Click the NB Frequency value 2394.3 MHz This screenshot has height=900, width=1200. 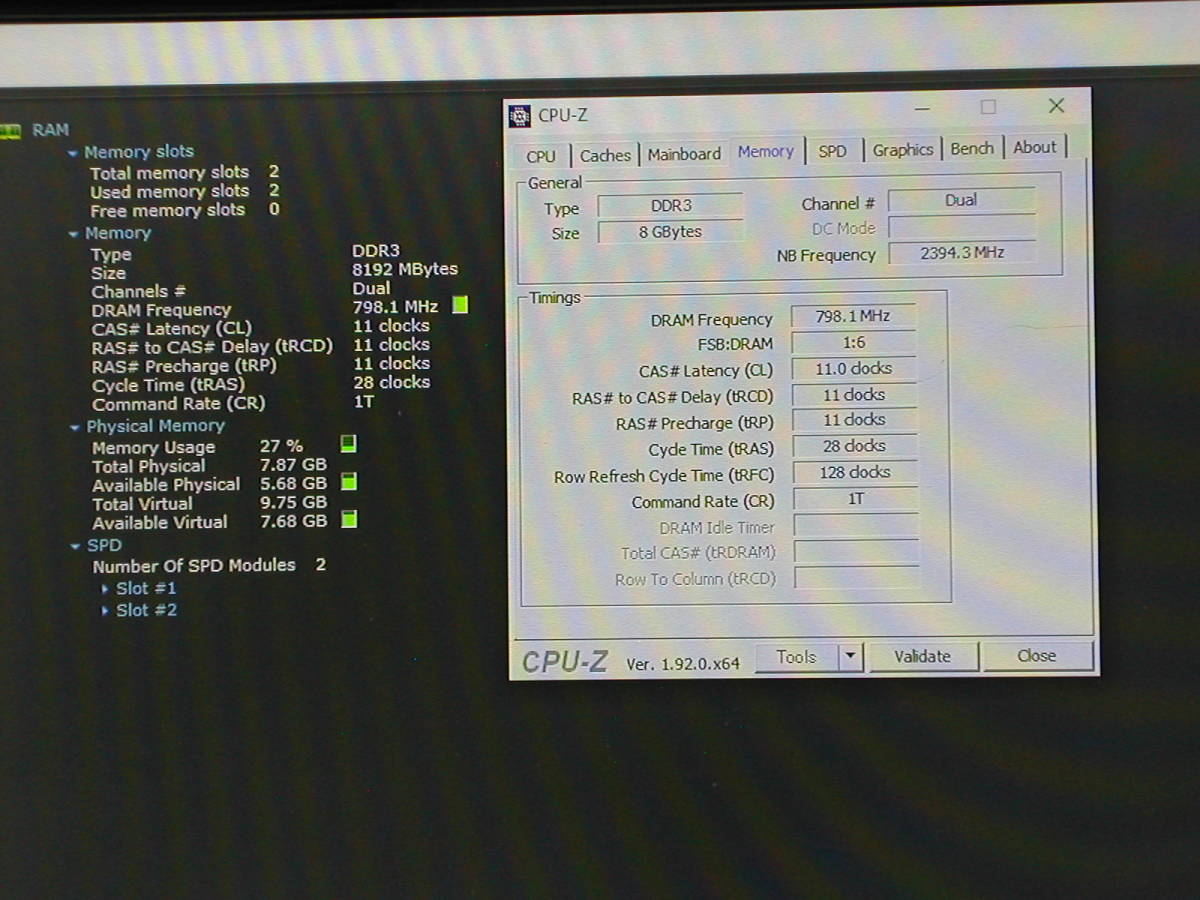[962, 253]
